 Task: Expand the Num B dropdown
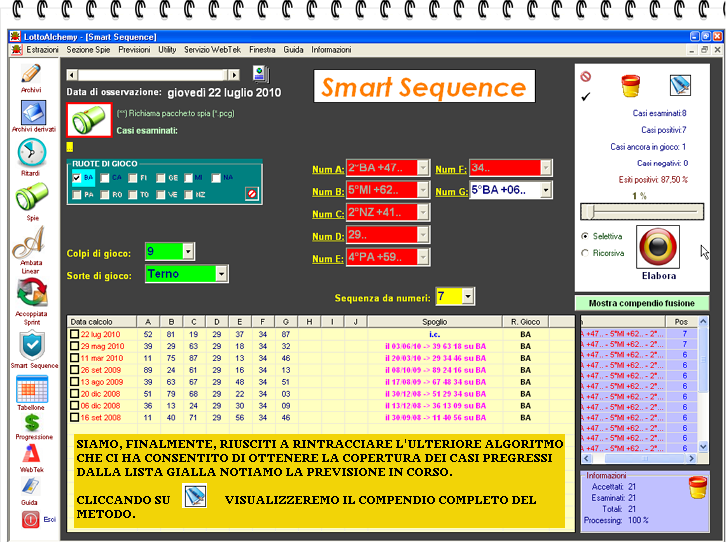(x=423, y=190)
